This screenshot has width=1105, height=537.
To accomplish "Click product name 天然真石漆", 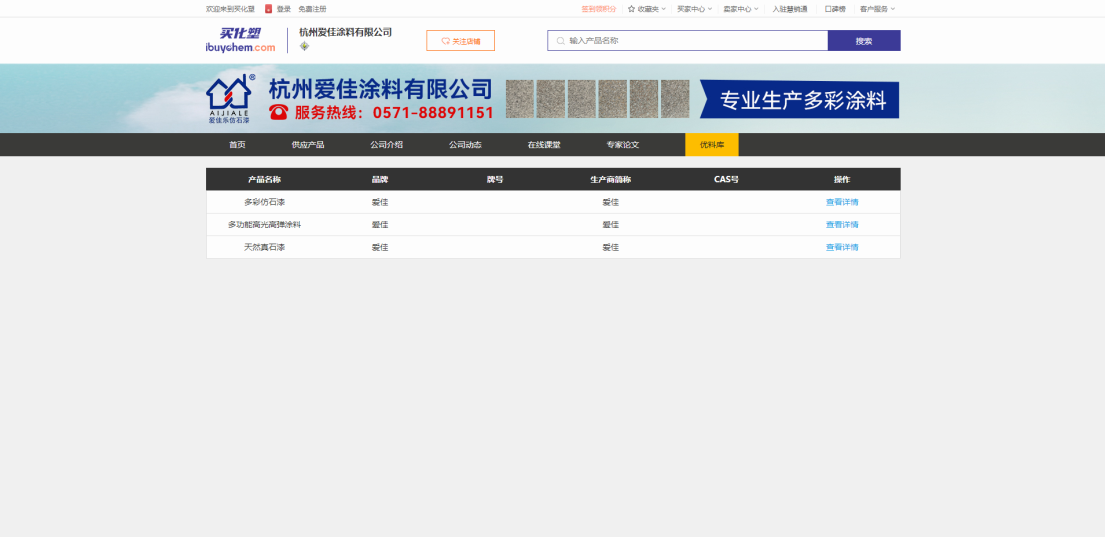I will coord(264,247).
